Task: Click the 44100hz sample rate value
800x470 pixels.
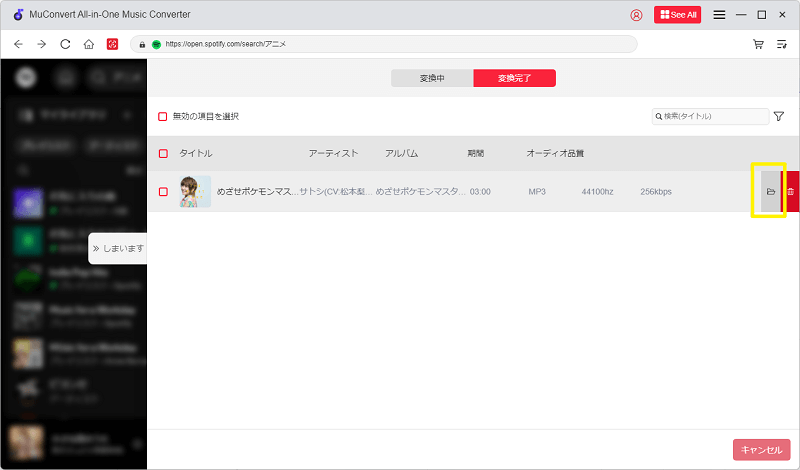Action: (x=597, y=192)
